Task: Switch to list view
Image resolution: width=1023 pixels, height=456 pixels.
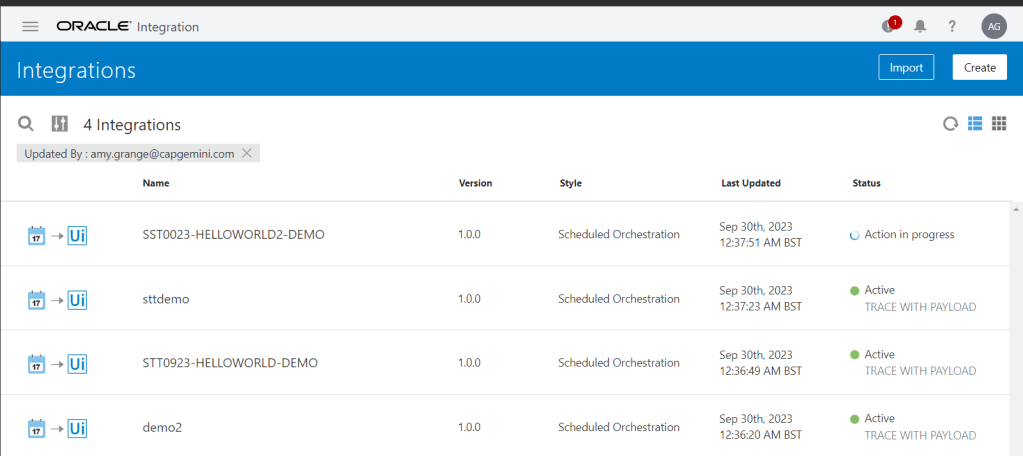Action: (x=975, y=124)
